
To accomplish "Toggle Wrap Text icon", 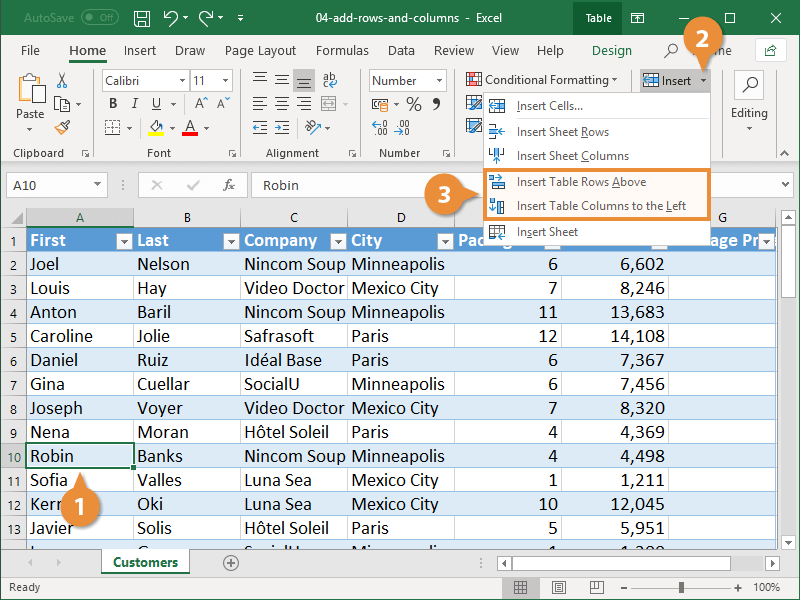I will (x=330, y=80).
